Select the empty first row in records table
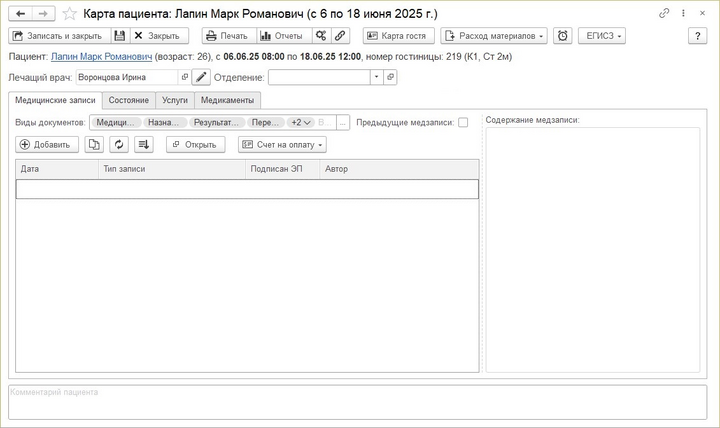Image resolution: width=720 pixels, height=428 pixels. tap(247, 189)
